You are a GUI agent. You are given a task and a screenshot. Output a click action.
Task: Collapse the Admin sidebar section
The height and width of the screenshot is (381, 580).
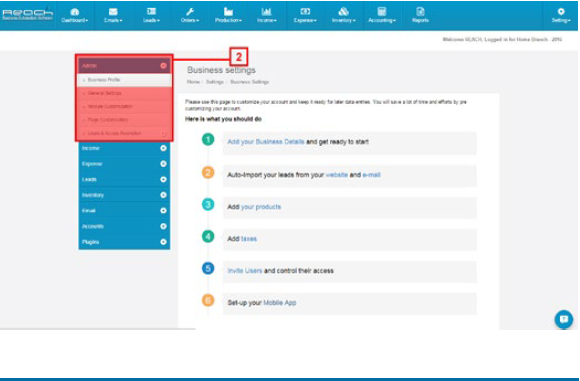[x=124, y=65]
